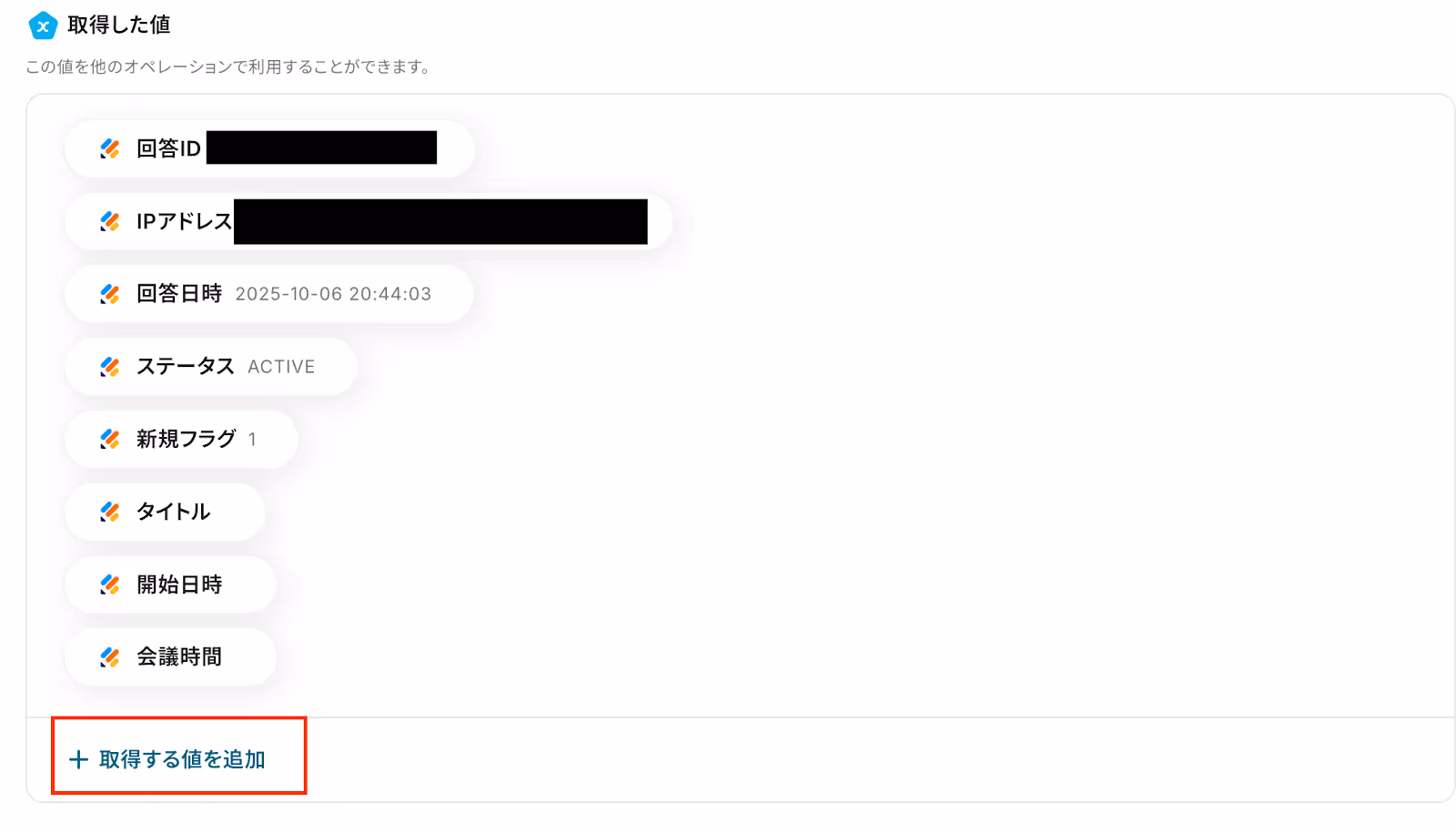Viewport: 1456px width, 833px height.
Task: Click the 取得した値 section heading
Action: 119,25
